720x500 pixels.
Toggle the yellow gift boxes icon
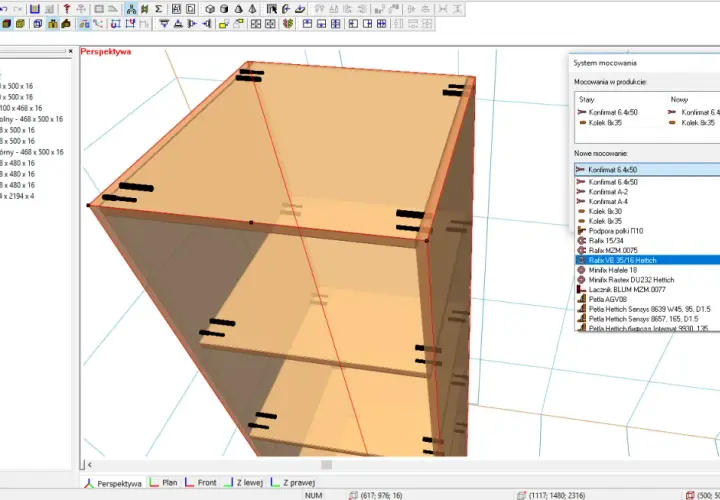click(x=52, y=24)
